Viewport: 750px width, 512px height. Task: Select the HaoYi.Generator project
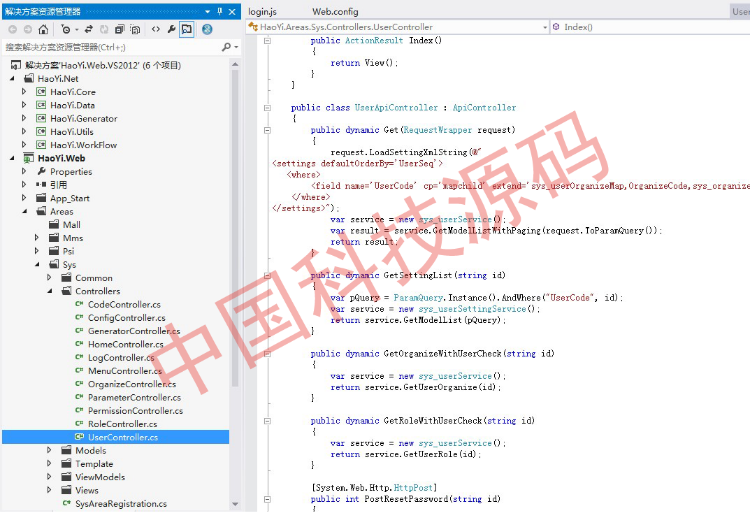click(84, 118)
